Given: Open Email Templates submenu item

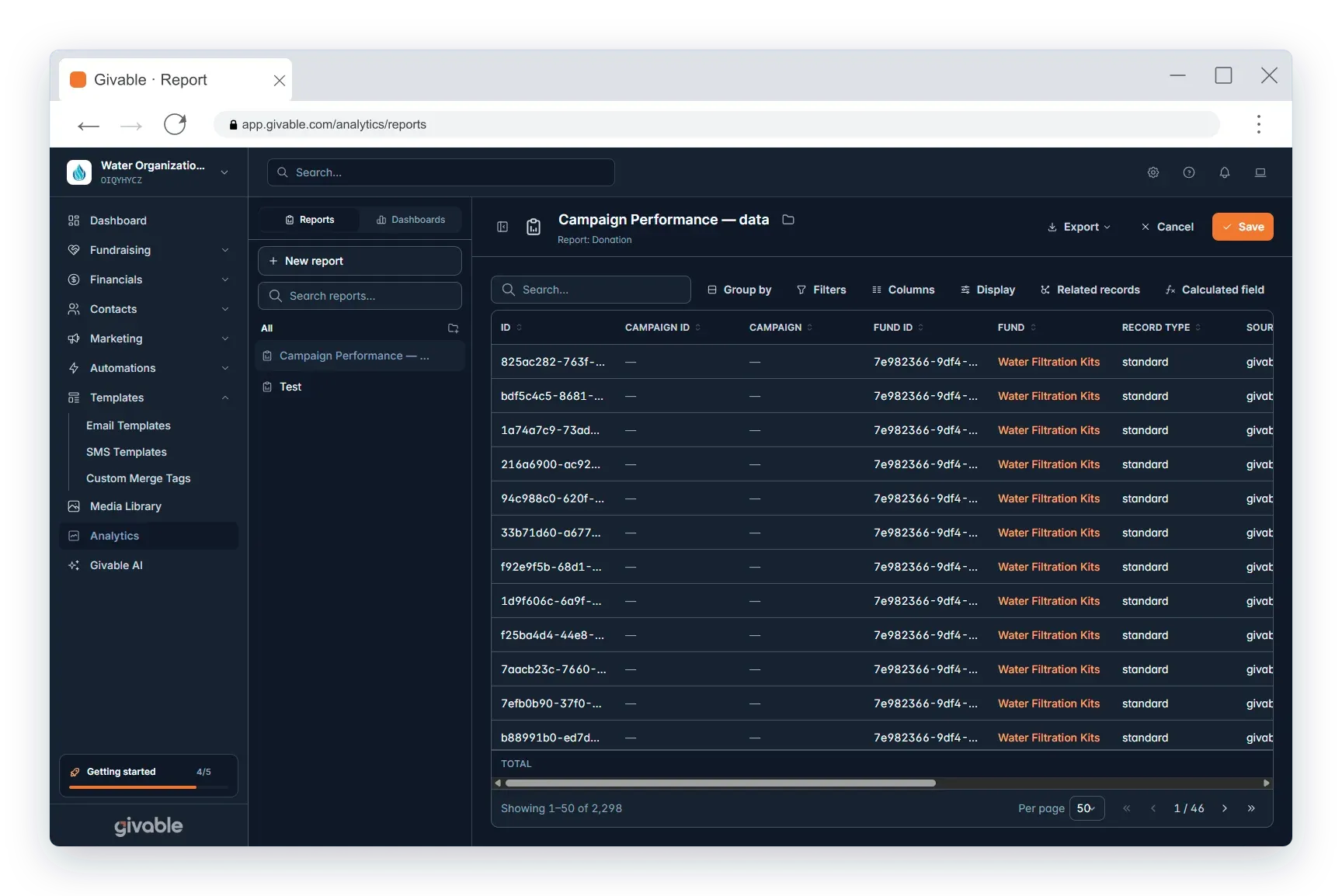Looking at the screenshot, I should [x=128, y=425].
